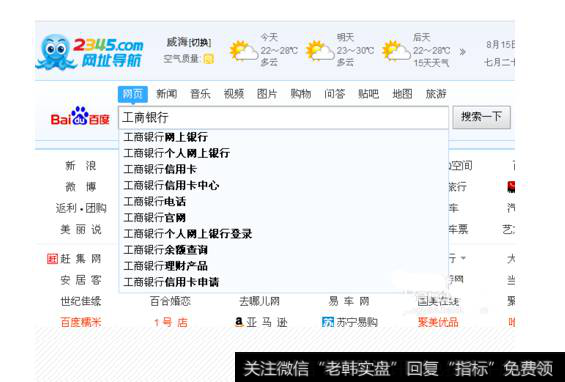Open the 15天天气 forecast link
The width and height of the screenshot is (565, 382).
(431, 63)
